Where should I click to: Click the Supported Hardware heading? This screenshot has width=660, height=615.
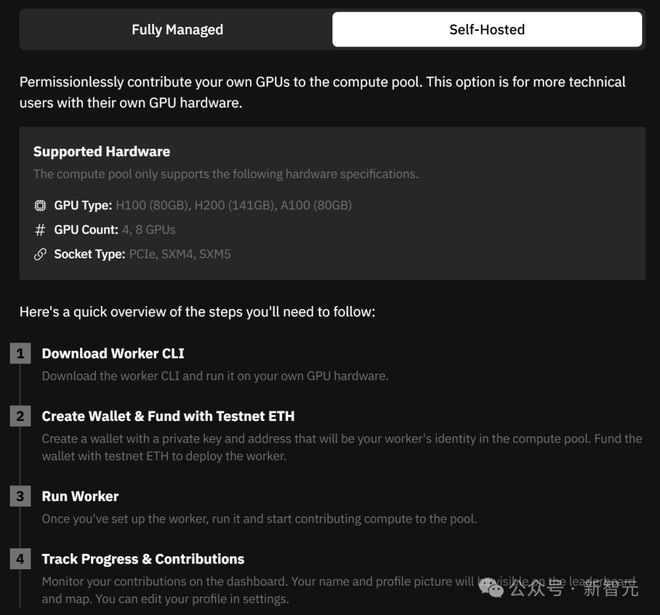click(102, 152)
